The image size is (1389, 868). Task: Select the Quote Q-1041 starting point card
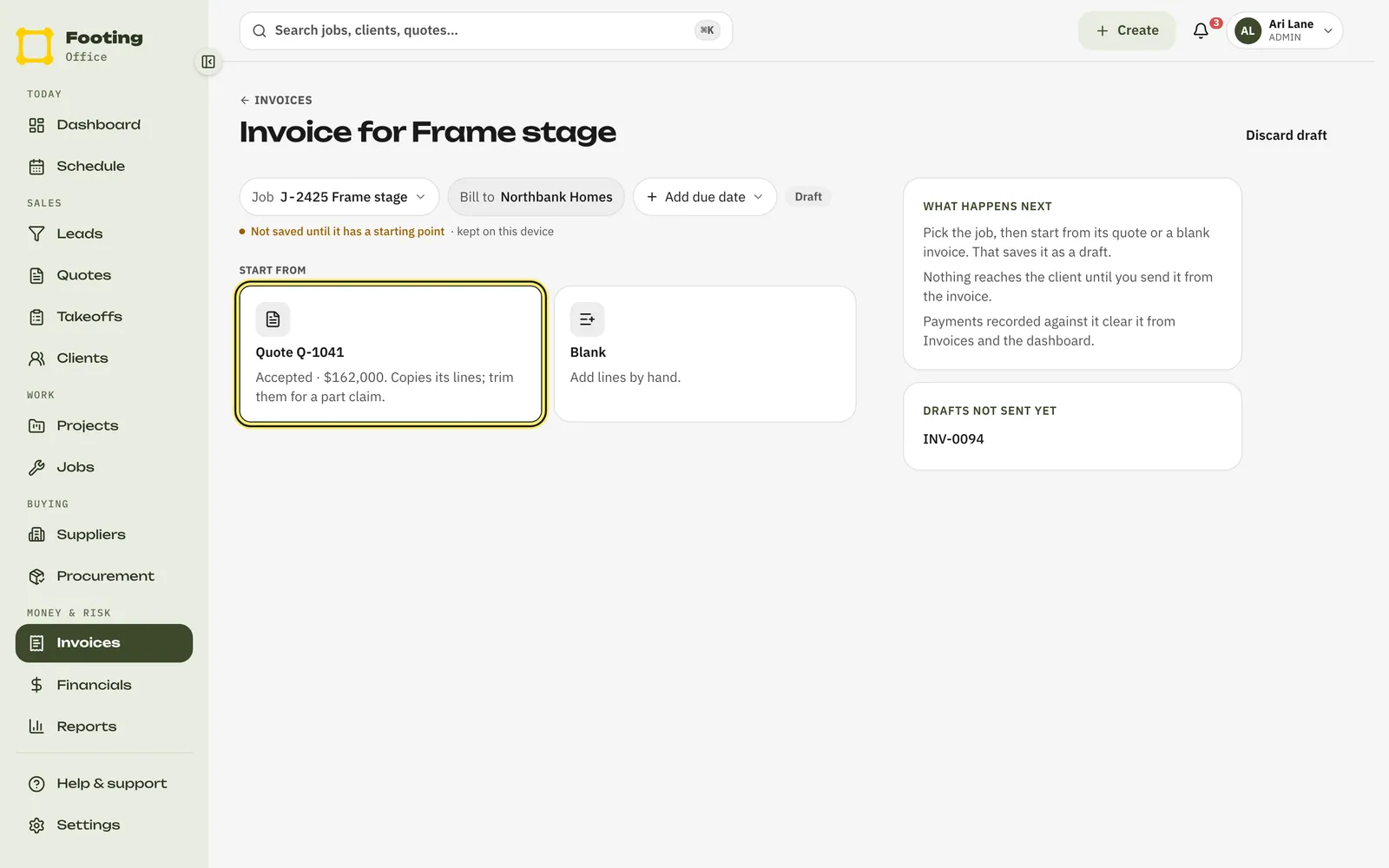[391, 354]
